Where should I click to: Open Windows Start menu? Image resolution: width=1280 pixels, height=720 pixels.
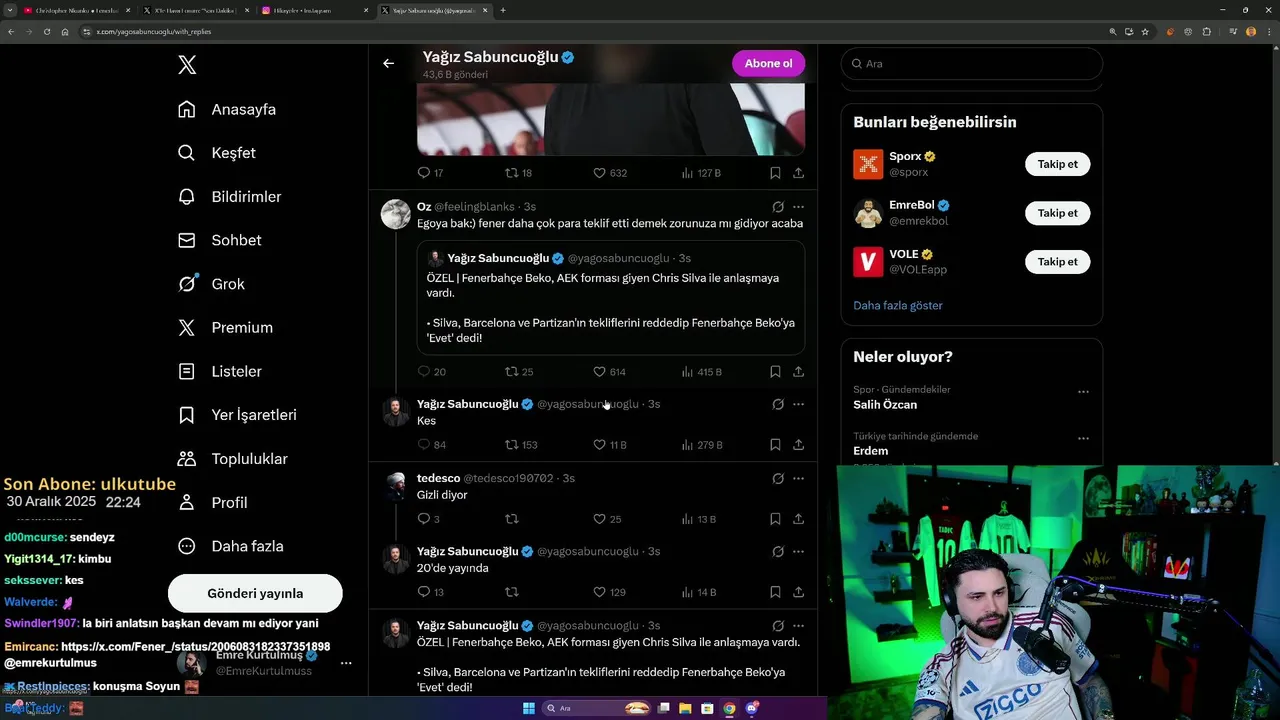[529, 708]
